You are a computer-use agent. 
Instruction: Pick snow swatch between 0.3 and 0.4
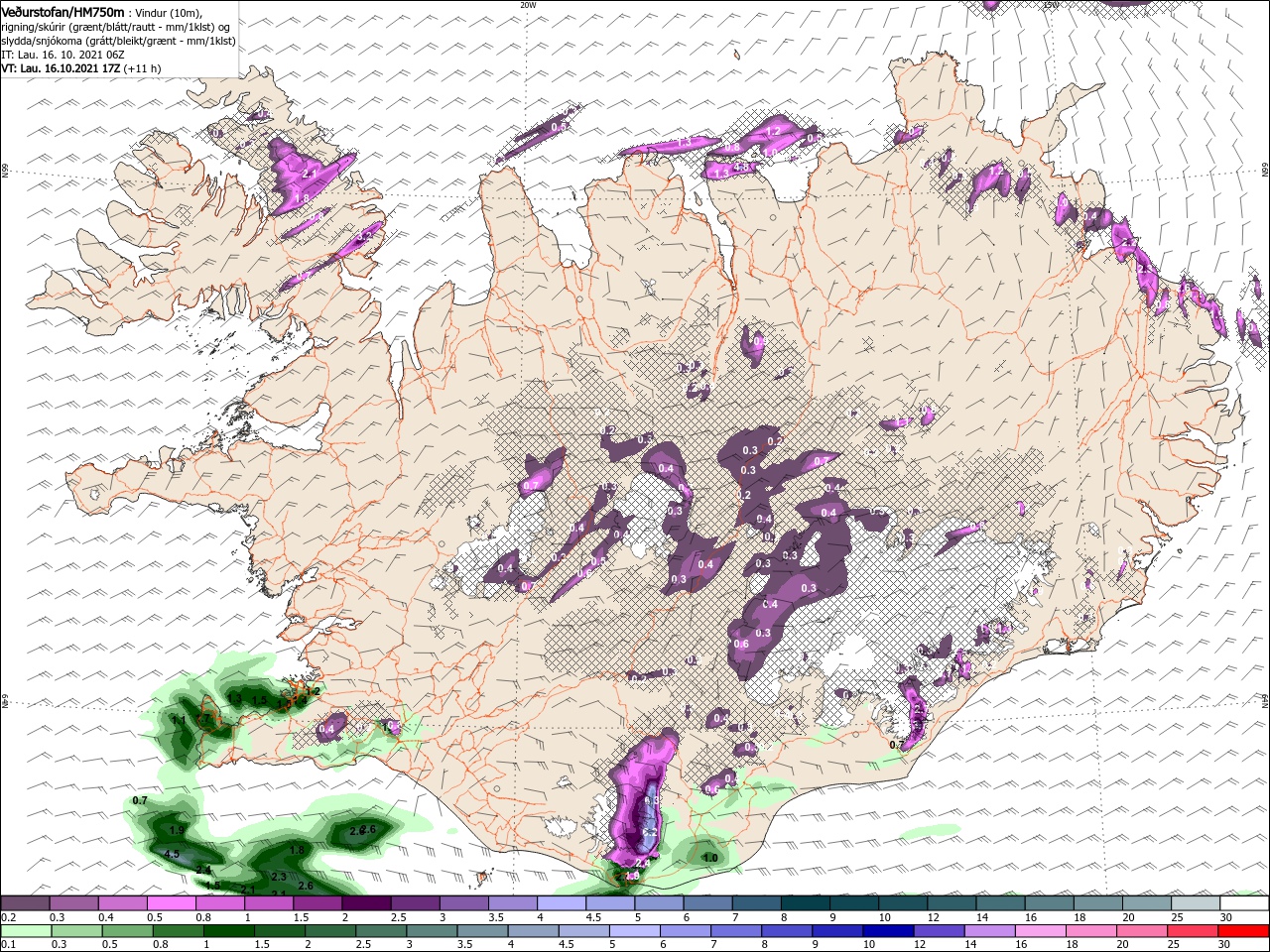tap(74, 903)
